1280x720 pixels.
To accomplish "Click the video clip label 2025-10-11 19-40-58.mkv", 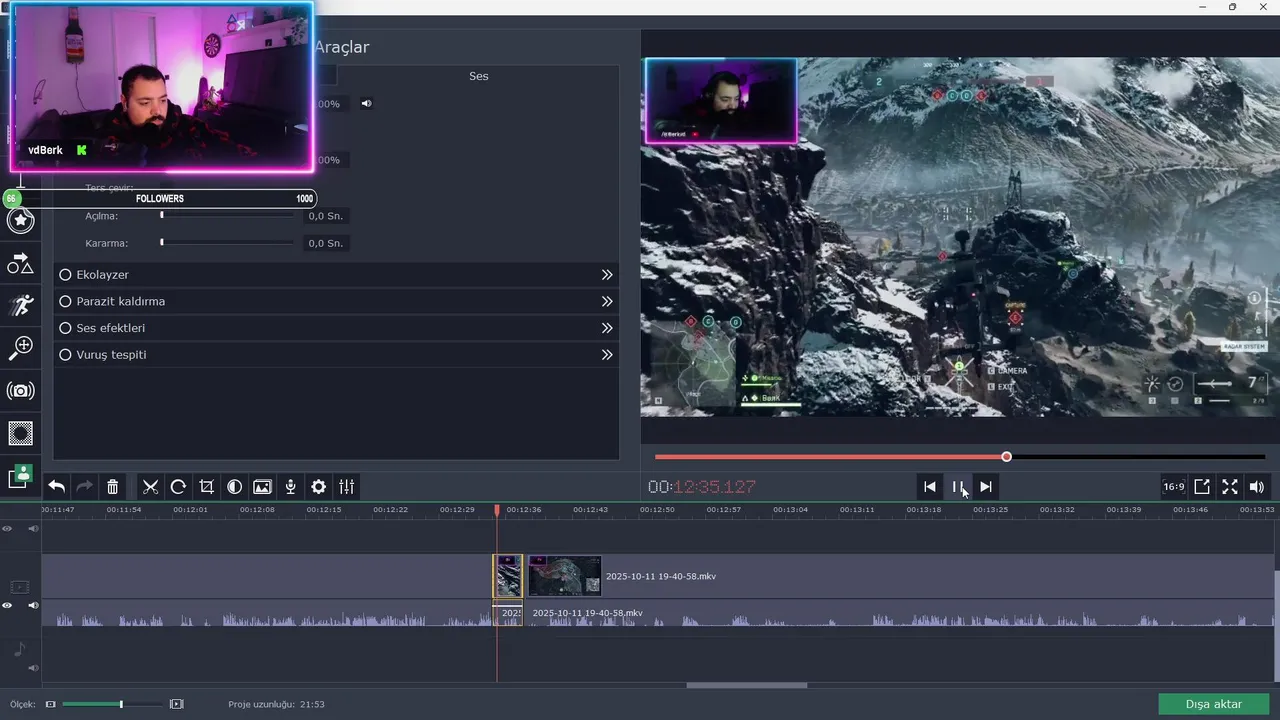I will (661, 576).
